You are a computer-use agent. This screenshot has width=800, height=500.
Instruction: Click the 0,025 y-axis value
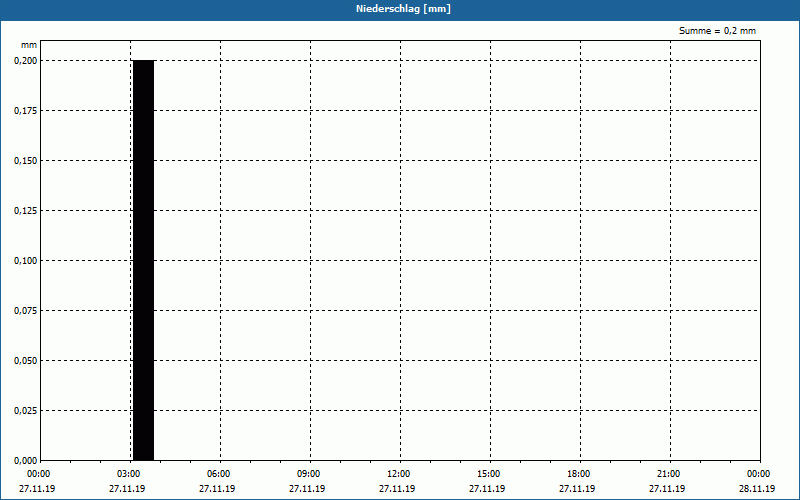point(26,410)
